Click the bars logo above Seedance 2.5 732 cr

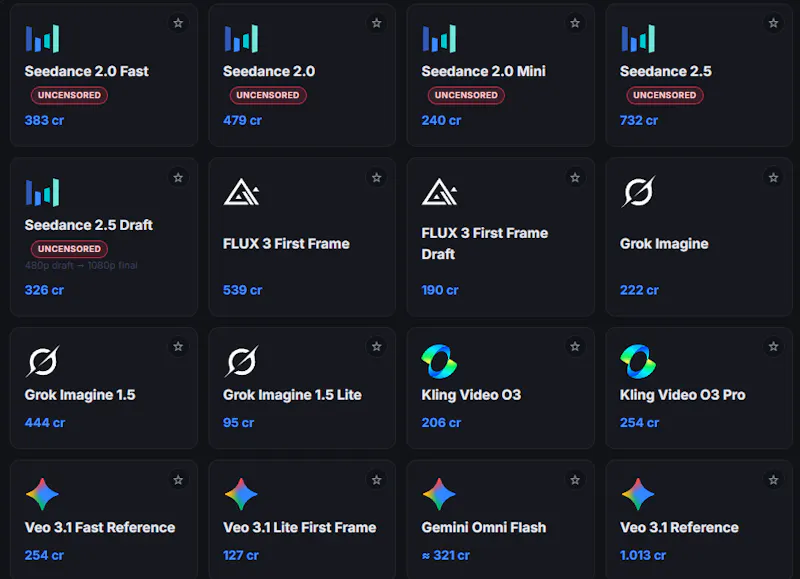[x=638, y=38]
